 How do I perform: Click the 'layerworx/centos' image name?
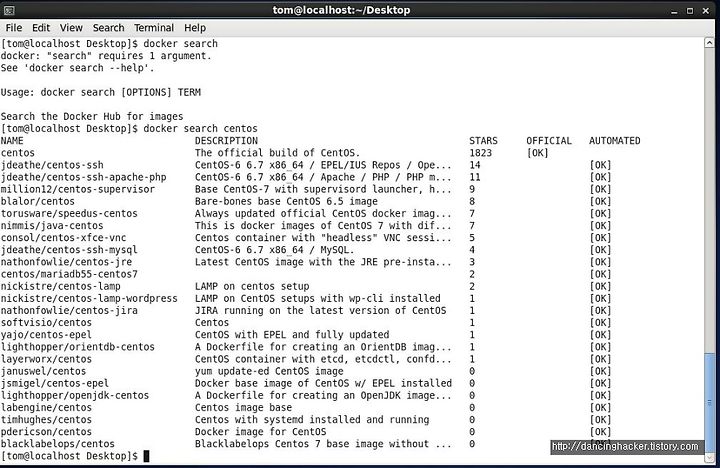(x=46, y=359)
